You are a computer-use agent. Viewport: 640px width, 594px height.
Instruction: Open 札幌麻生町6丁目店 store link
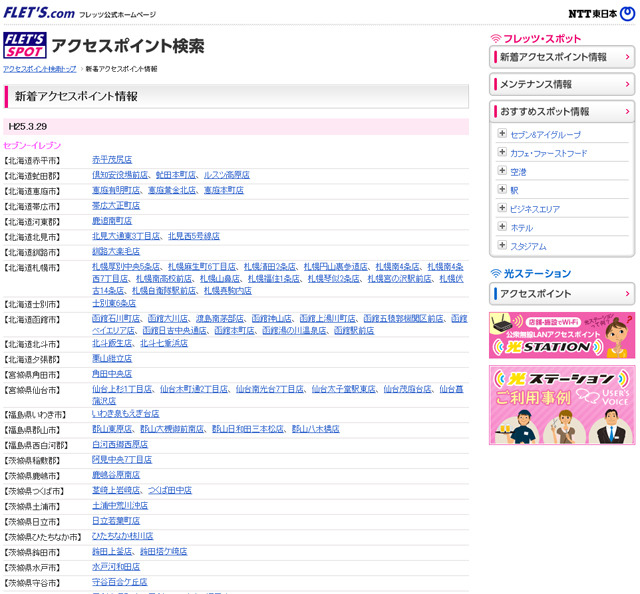coord(202,267)
